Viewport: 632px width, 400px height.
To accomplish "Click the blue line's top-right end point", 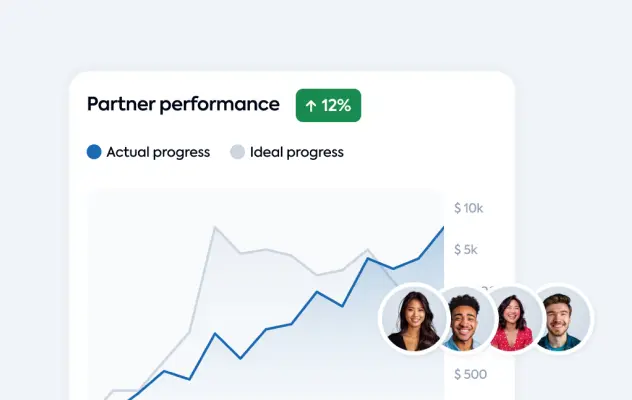I will 443,227.
